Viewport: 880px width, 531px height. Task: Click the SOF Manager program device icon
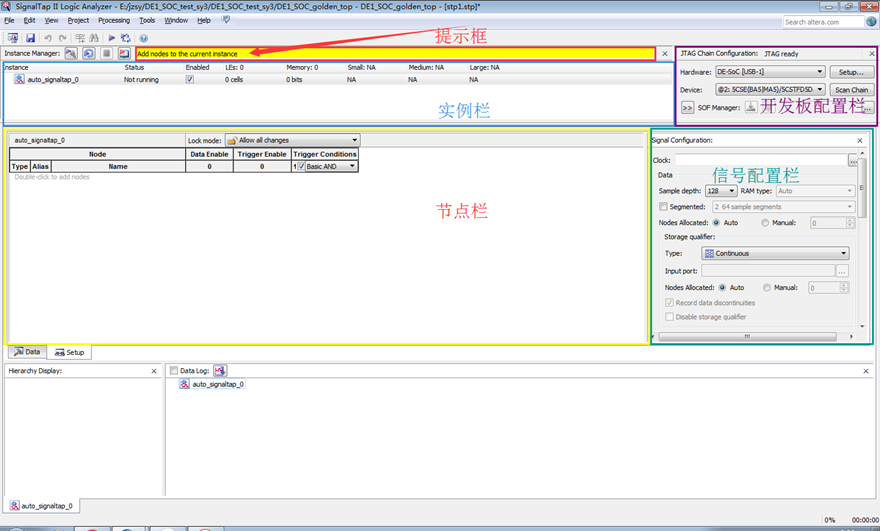[750, 107]
